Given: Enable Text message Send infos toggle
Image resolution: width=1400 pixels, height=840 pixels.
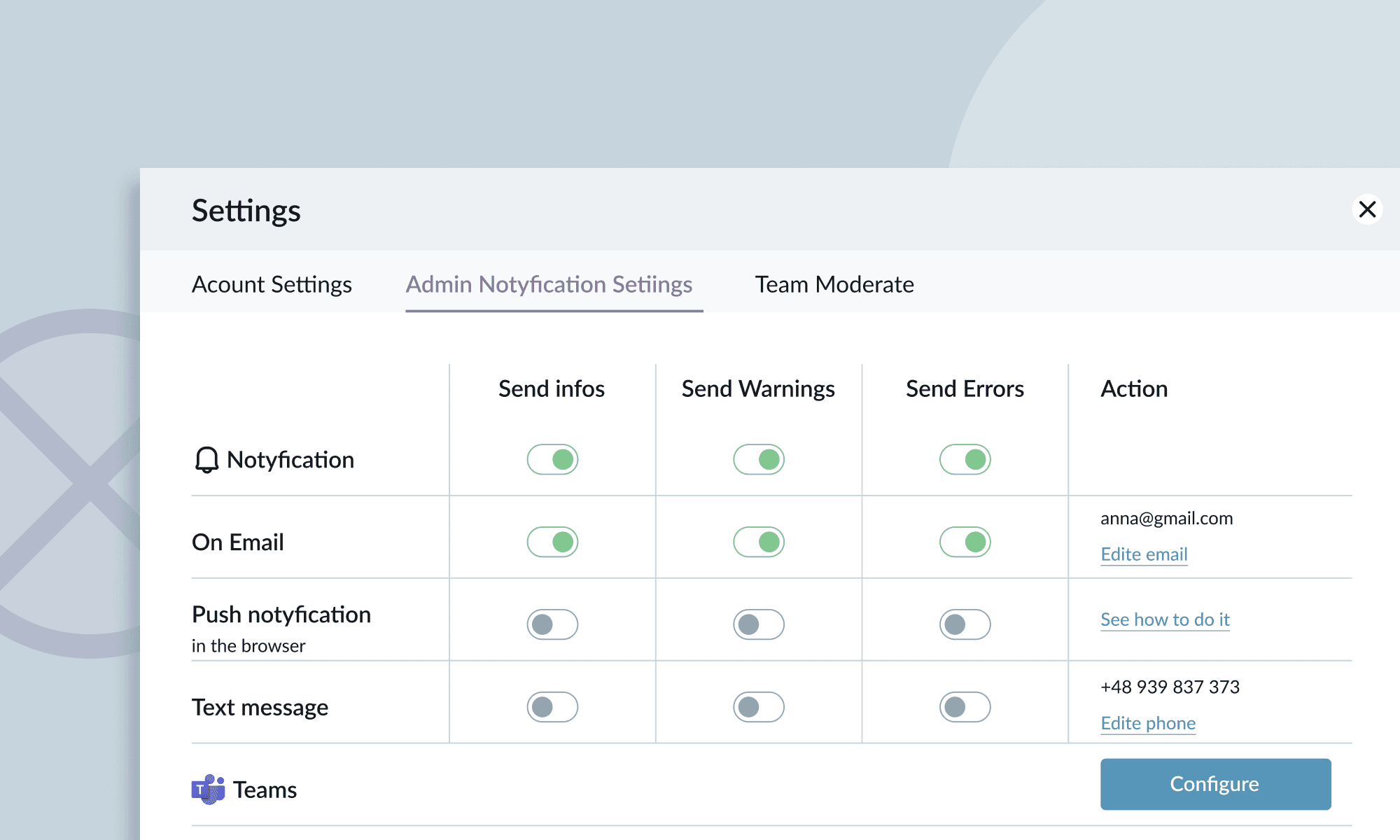Looking at the screenshot, I should tap(552, 707).
